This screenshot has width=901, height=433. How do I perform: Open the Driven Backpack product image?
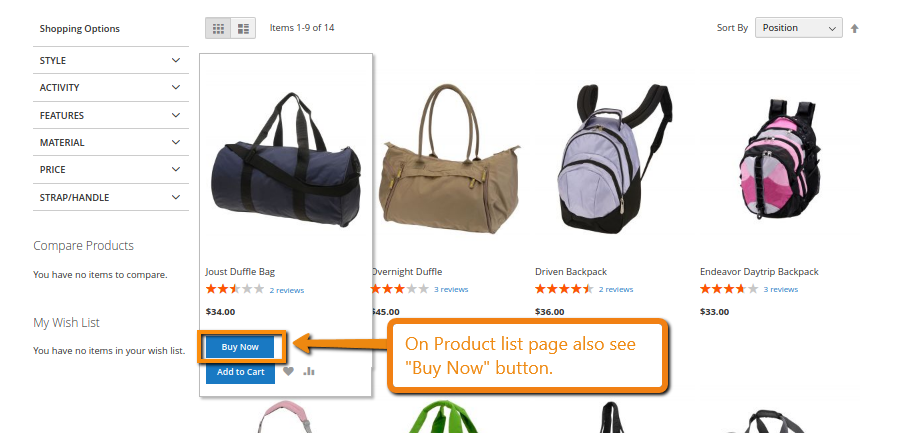pyautogui.click(x=615, y=158)
